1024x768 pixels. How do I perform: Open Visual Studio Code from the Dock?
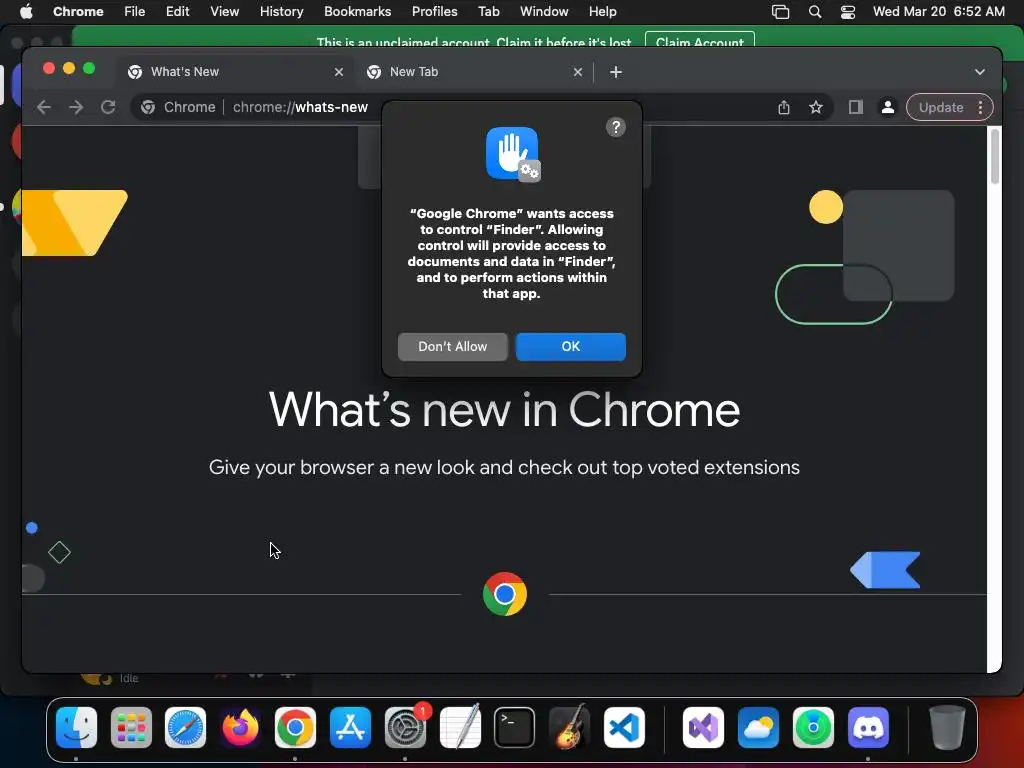[x=624, y=727]
